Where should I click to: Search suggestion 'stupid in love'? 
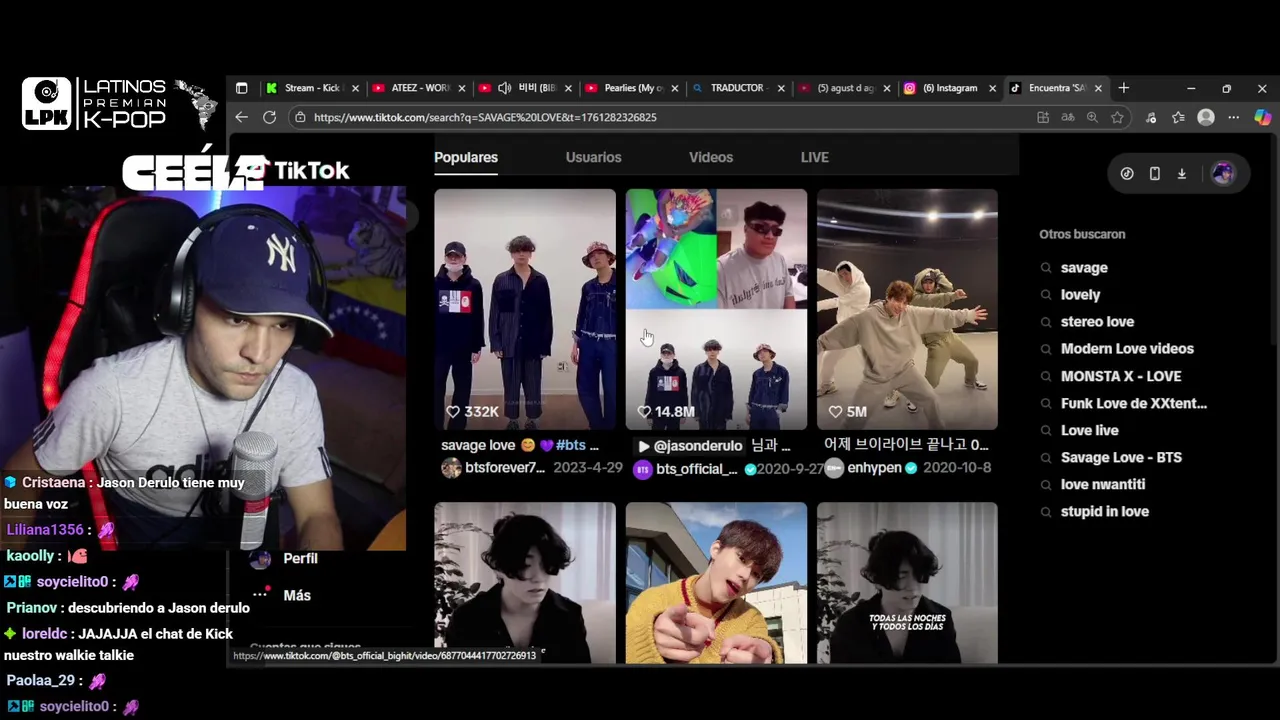(x=1105, y=511)
